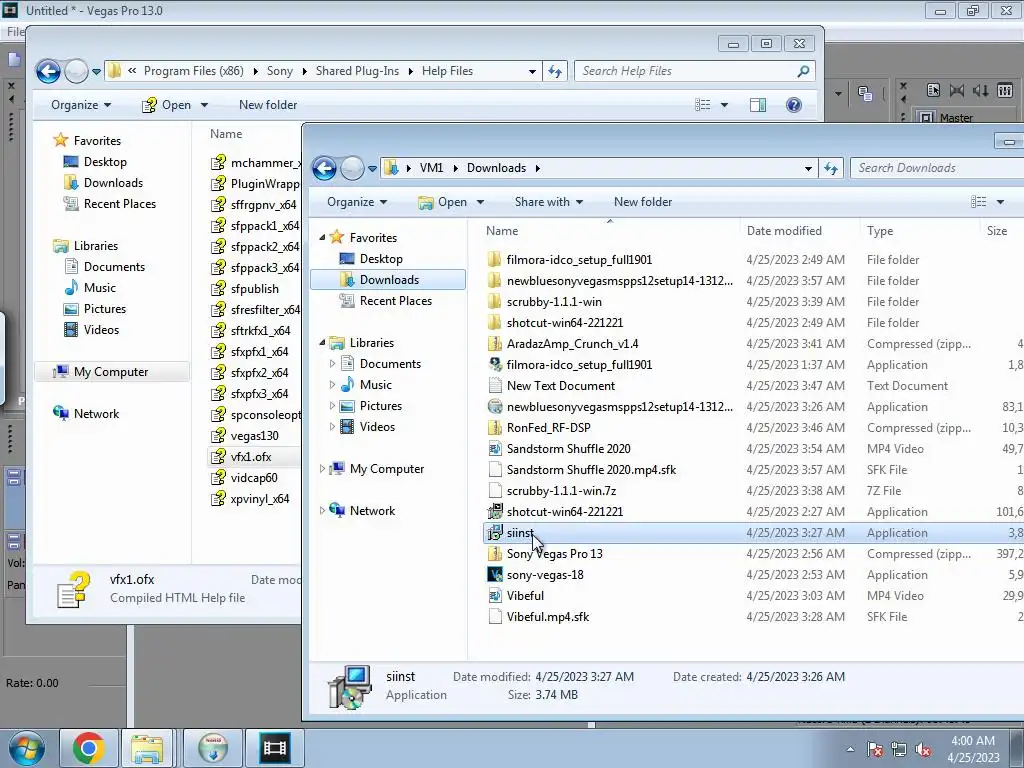Sort by the Date modified column
The width and height of the screenshot is (1024, 768).
pos(784,231)
